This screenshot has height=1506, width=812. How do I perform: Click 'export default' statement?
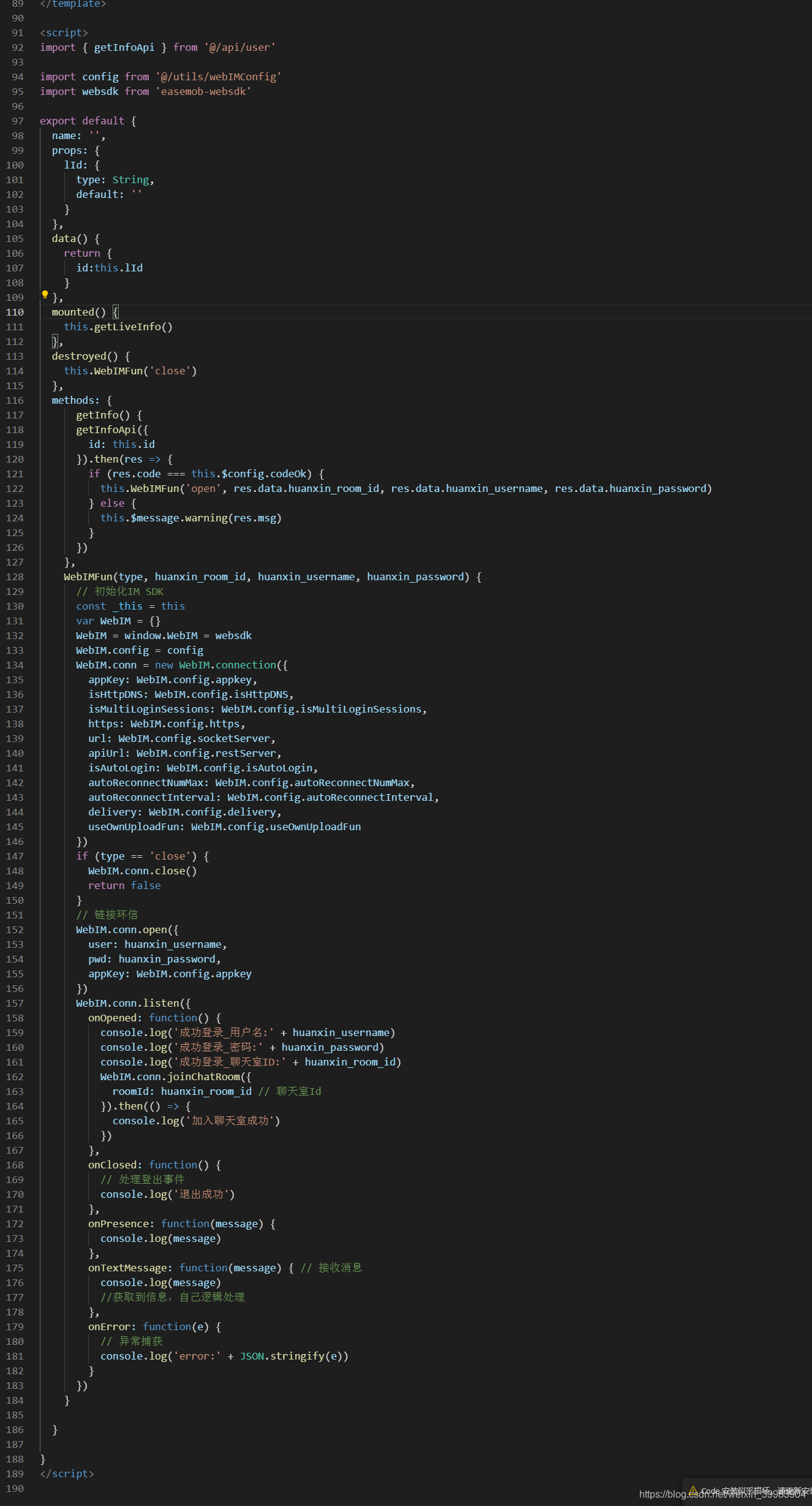click(x=82, y=121)
